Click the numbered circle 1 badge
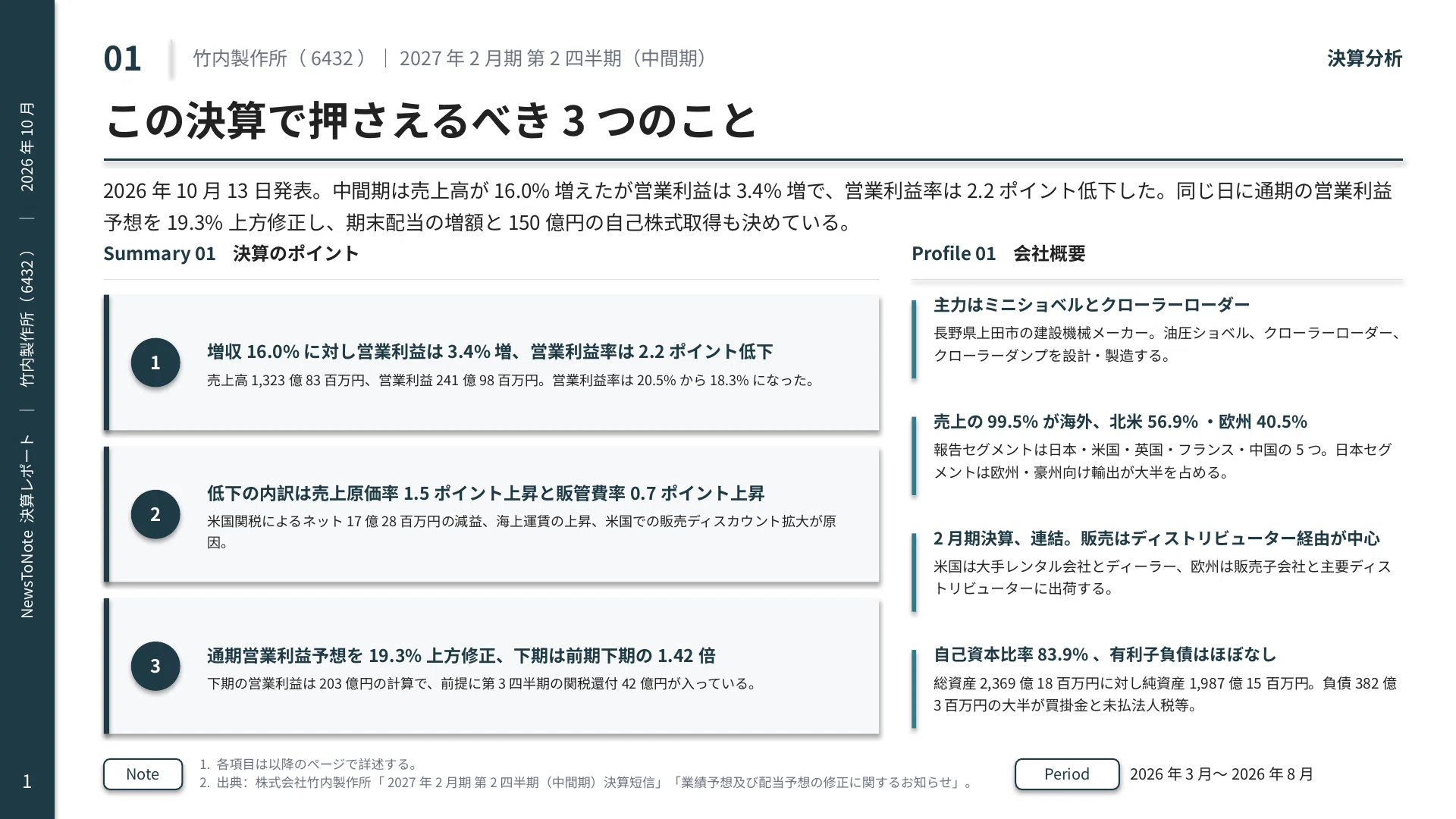The image size is (1456, 819). pyautogui.click(x=155, y=362)
